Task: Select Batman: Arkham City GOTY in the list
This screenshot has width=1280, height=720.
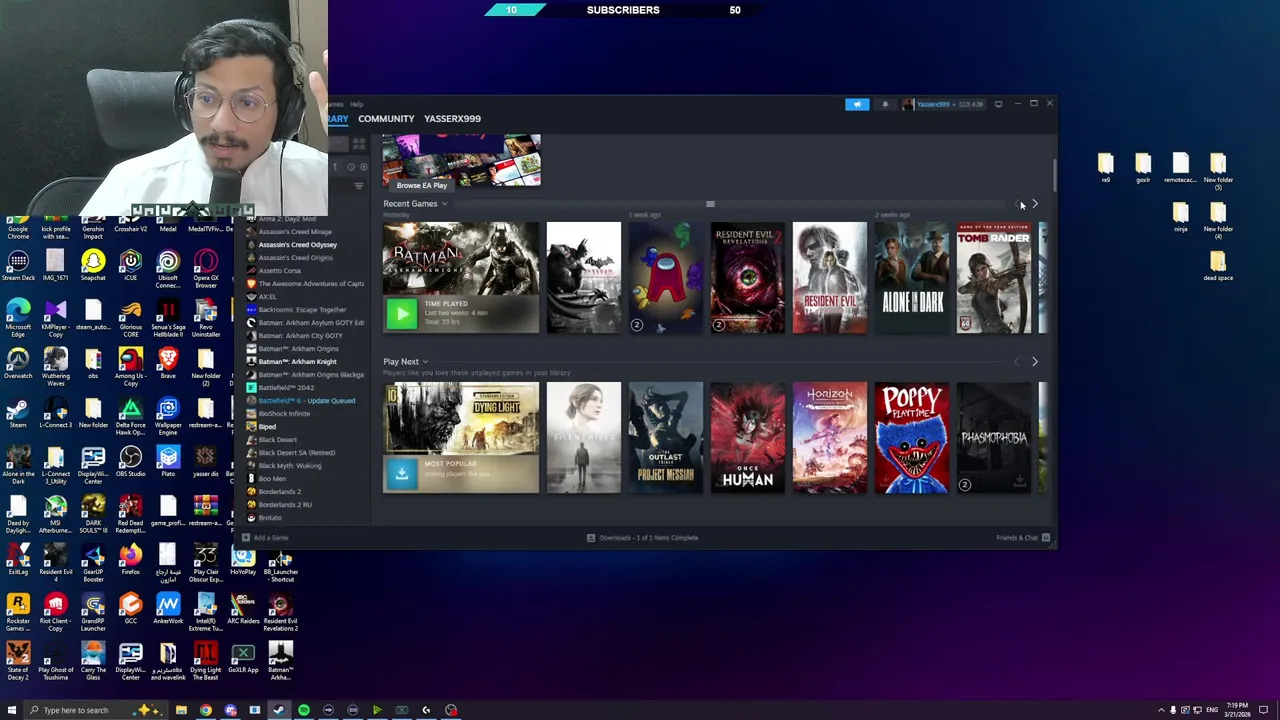Action: 300,336
